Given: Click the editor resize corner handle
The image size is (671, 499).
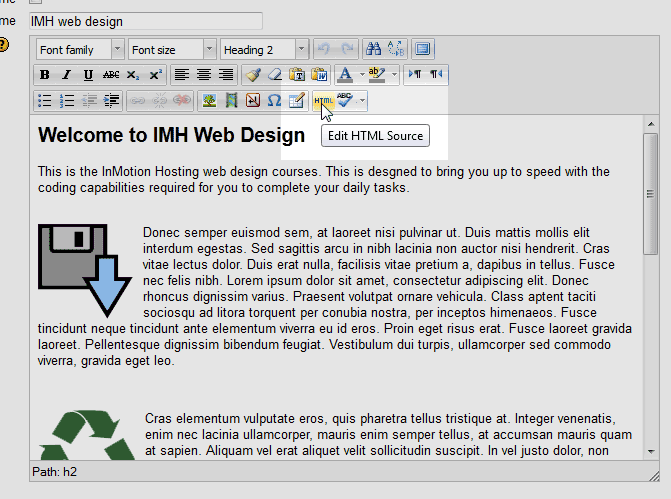Looking at the screenshot, I should pyautogui.click(x=653, y=476).
